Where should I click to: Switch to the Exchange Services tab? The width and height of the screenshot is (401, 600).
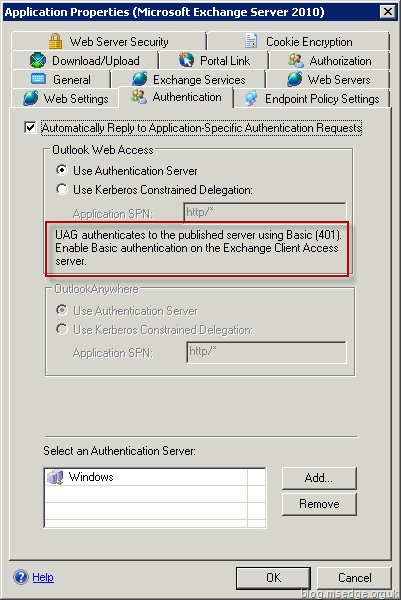(188, 79)
